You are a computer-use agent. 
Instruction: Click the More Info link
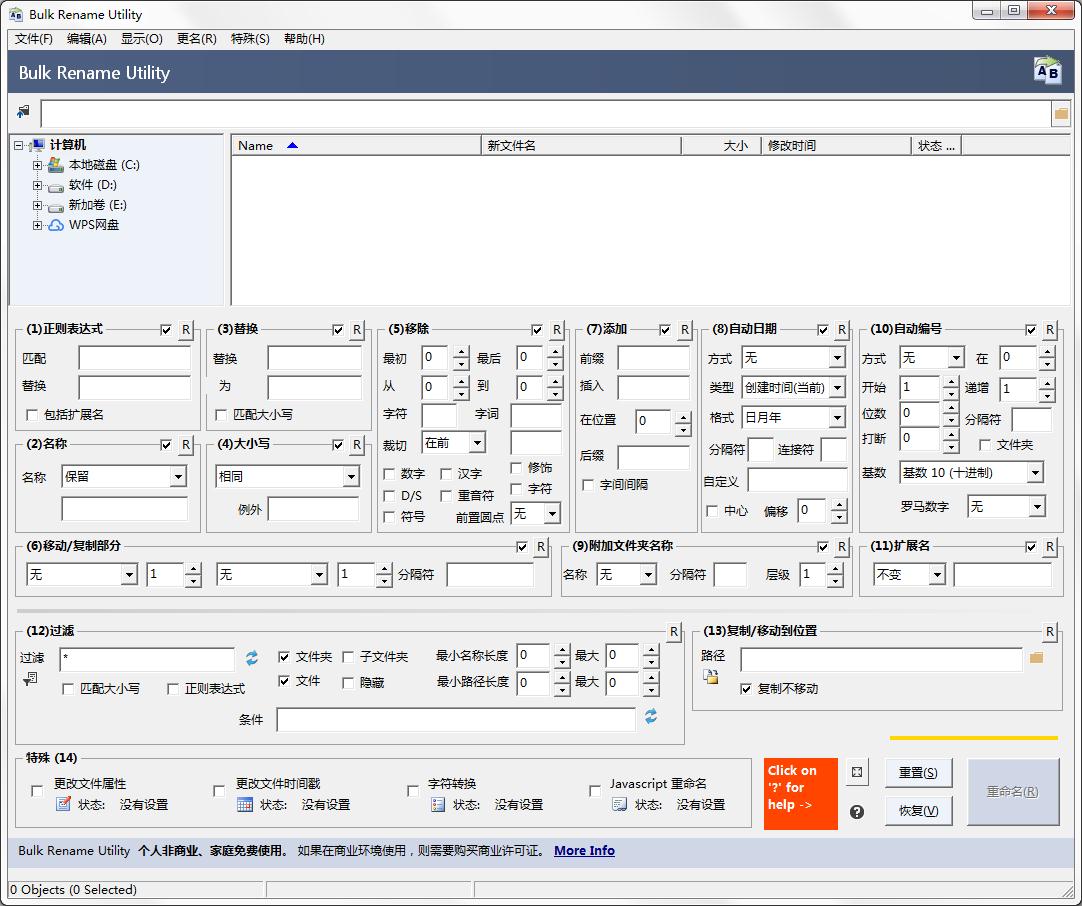(584, 850)
